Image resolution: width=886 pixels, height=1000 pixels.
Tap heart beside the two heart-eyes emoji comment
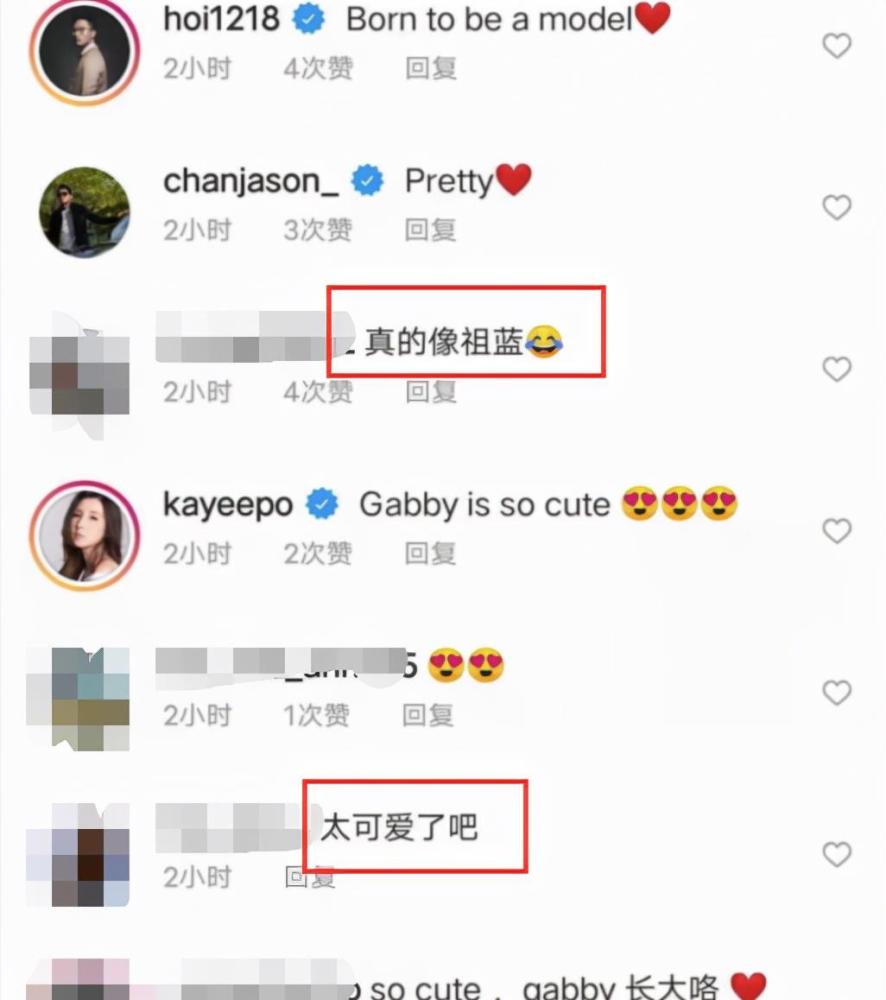(x=836, y=693)
